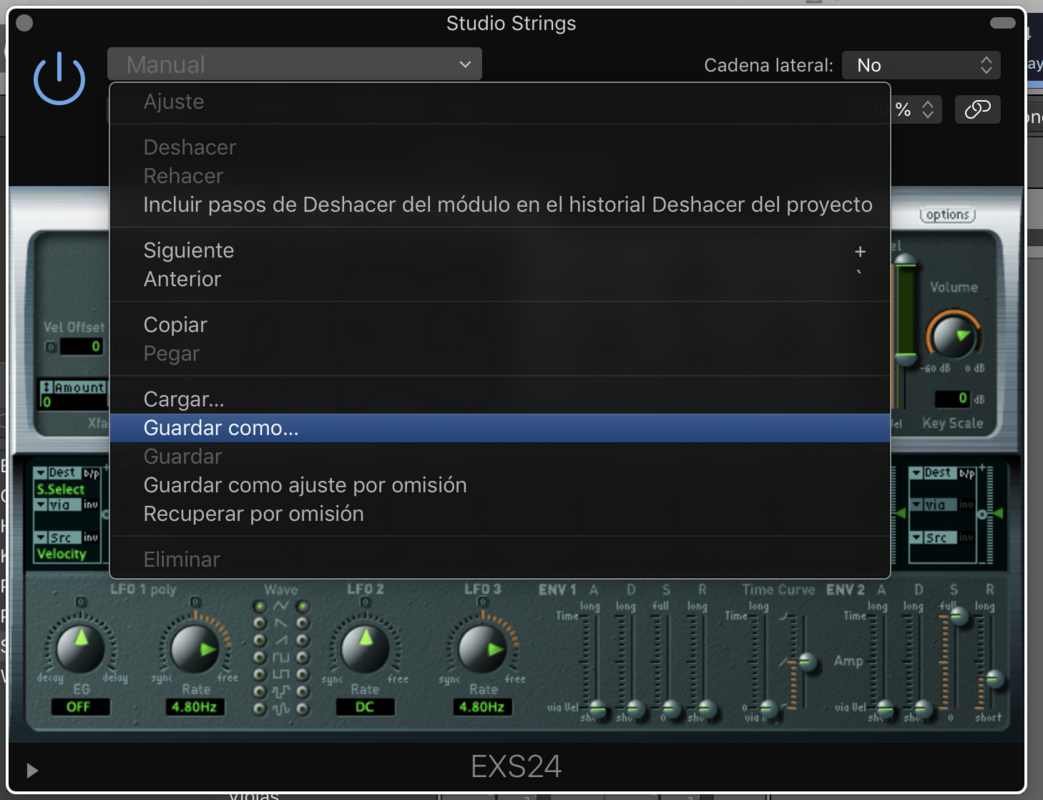Screen dimensions: 1043x800
Task: Click the Vel Offset value field
Action: (x=80, y=346)
